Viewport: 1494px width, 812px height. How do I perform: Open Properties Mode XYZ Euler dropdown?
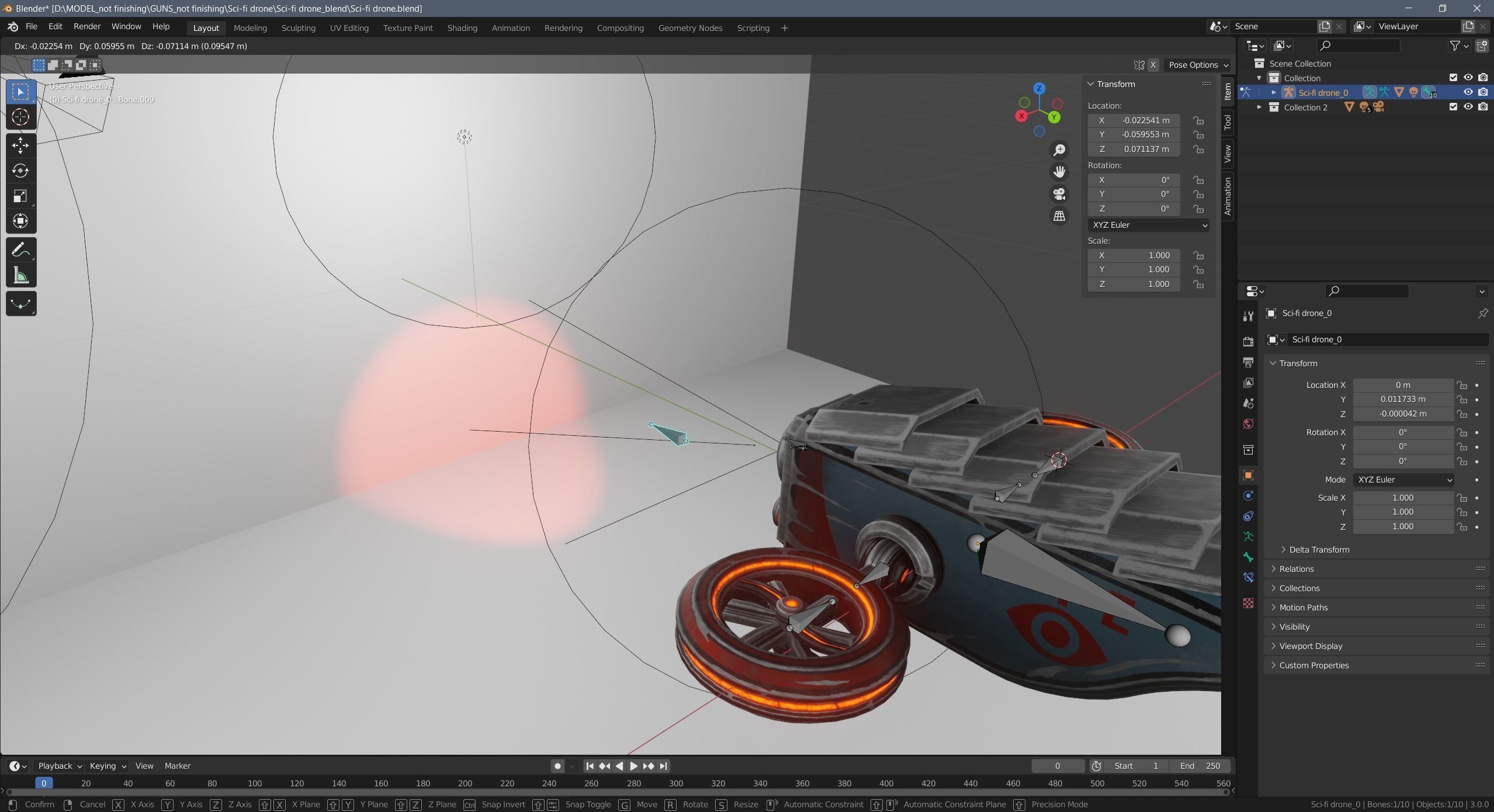click(x=1403, y=480)
